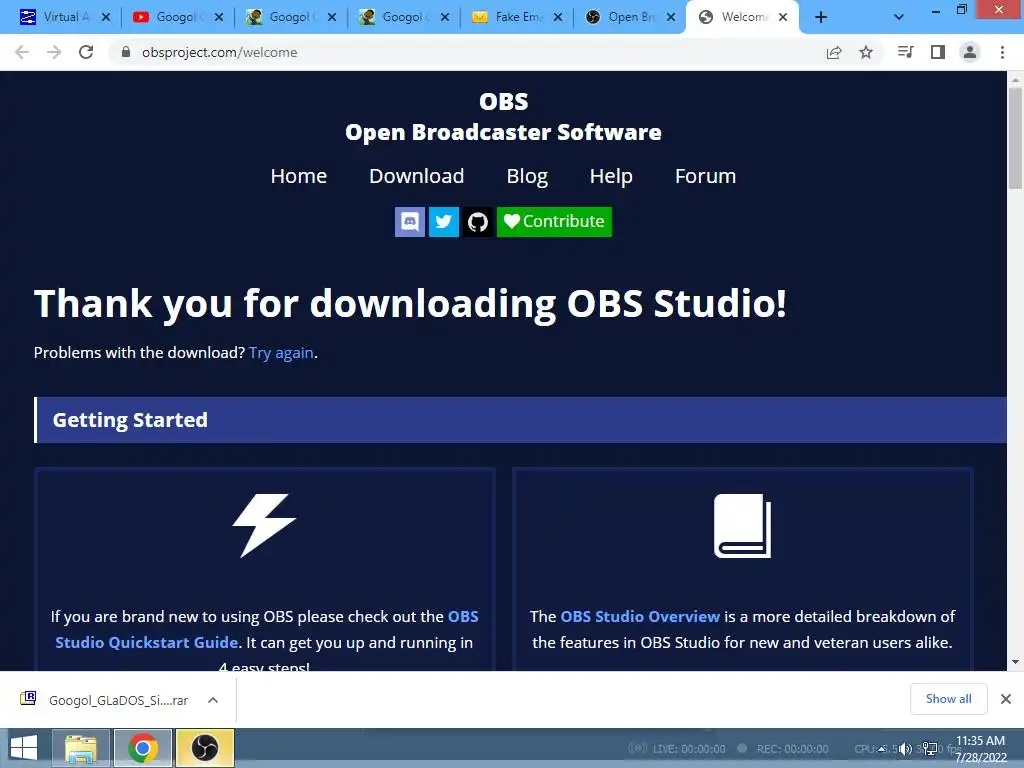
Task: Click the book overview icon
Action: point(743,526)
